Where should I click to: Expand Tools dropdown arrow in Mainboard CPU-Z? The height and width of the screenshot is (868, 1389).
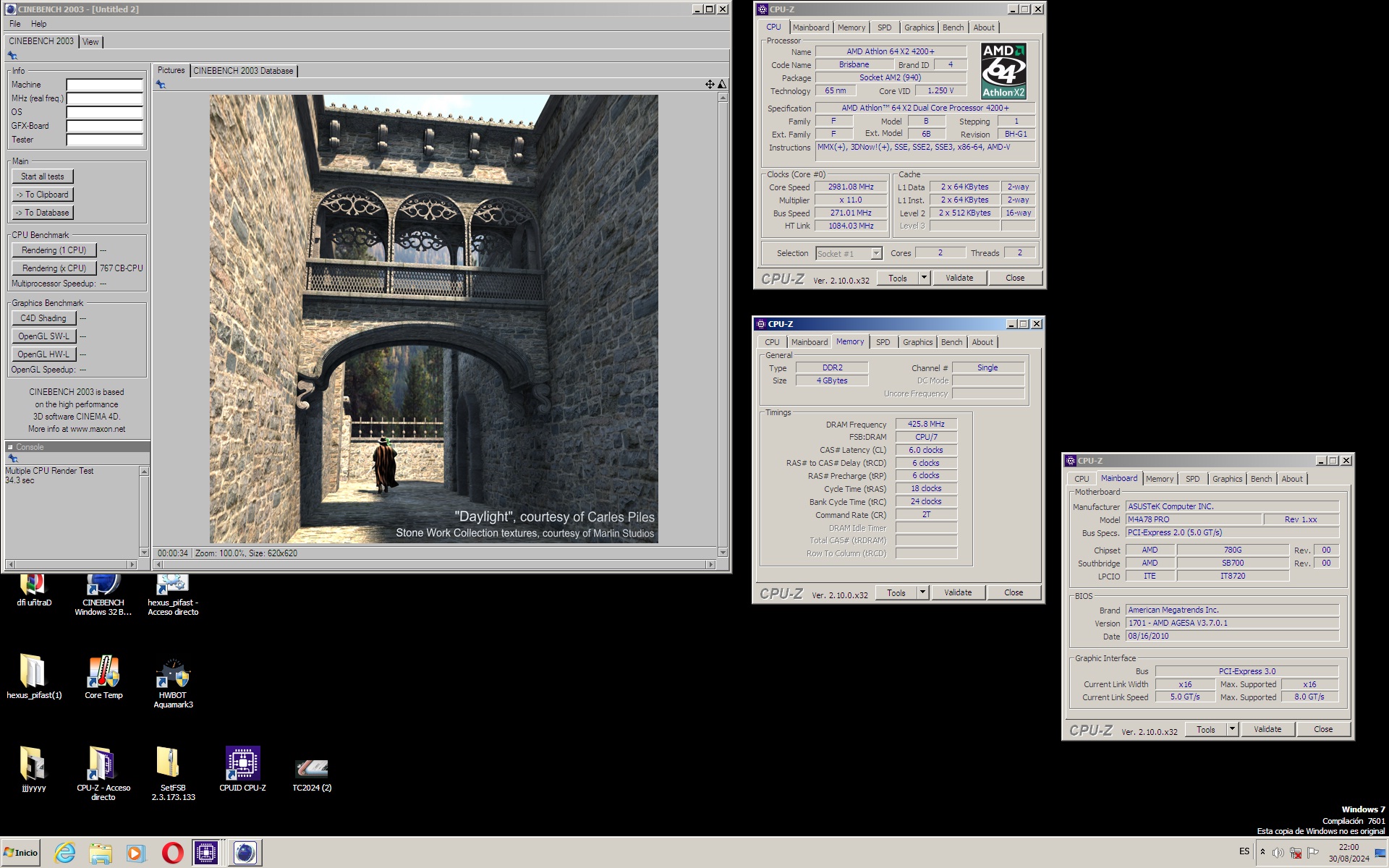pos(1232,729)
